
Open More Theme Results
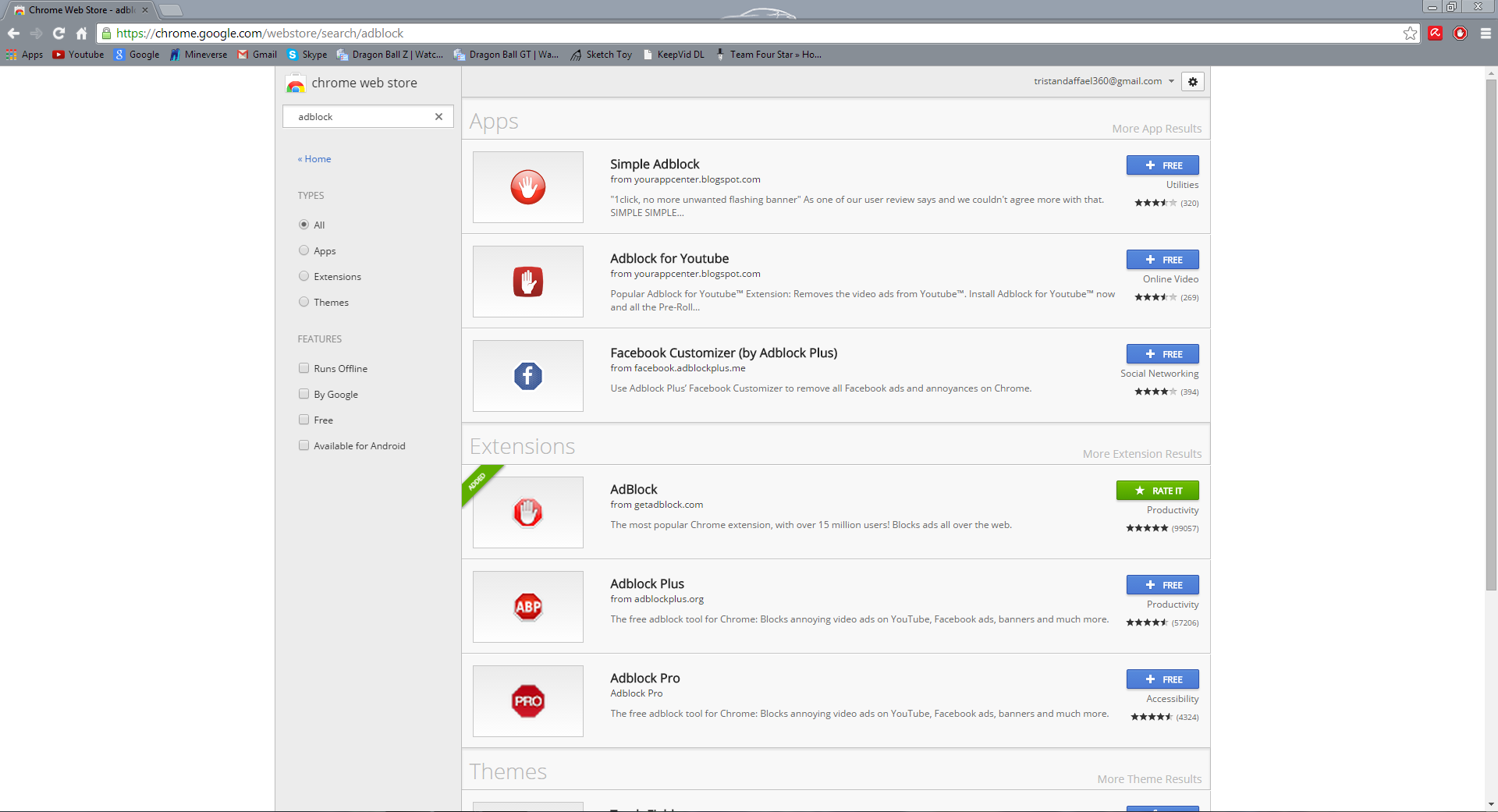1149,779
